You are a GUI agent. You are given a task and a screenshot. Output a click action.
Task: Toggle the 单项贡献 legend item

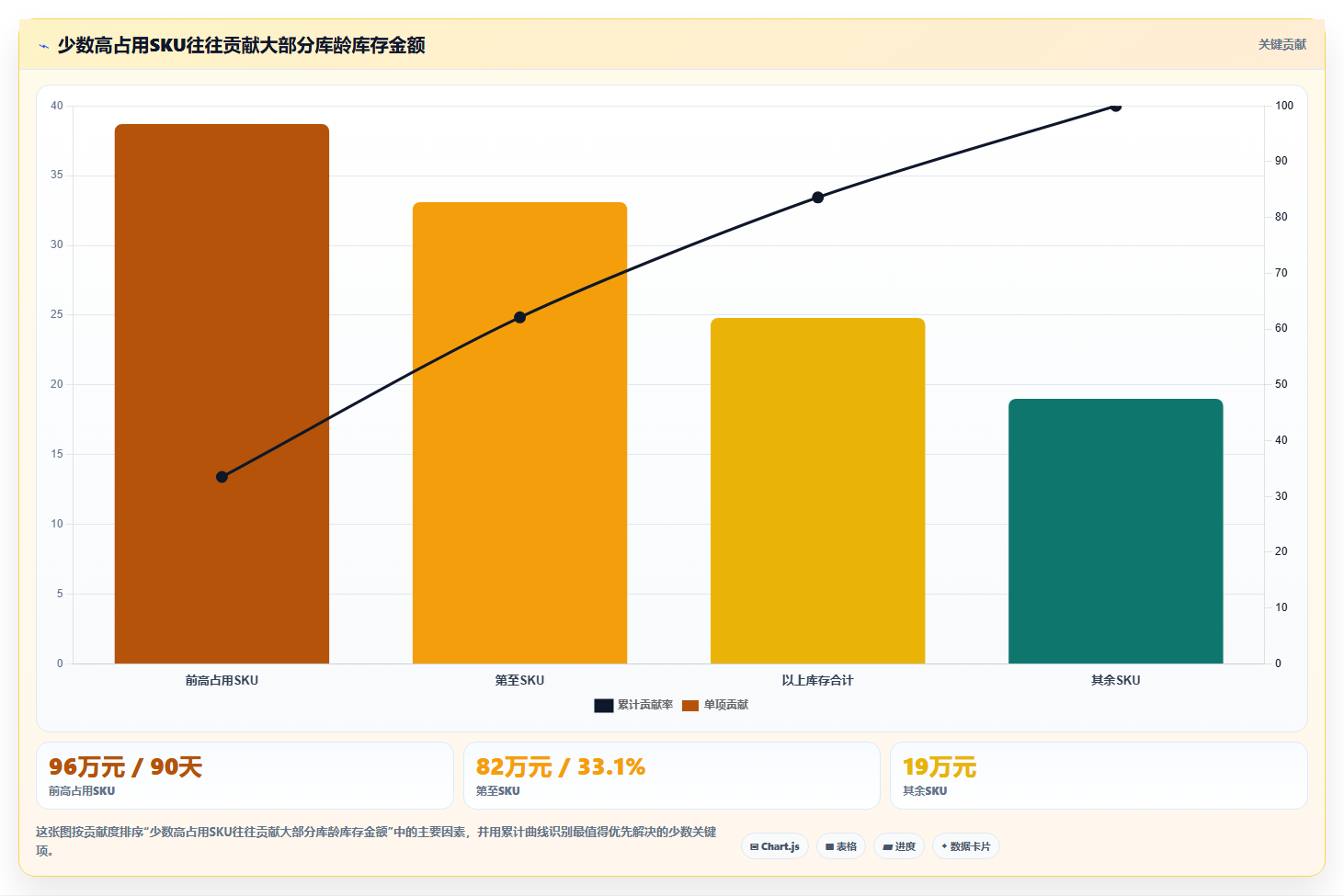715,705
